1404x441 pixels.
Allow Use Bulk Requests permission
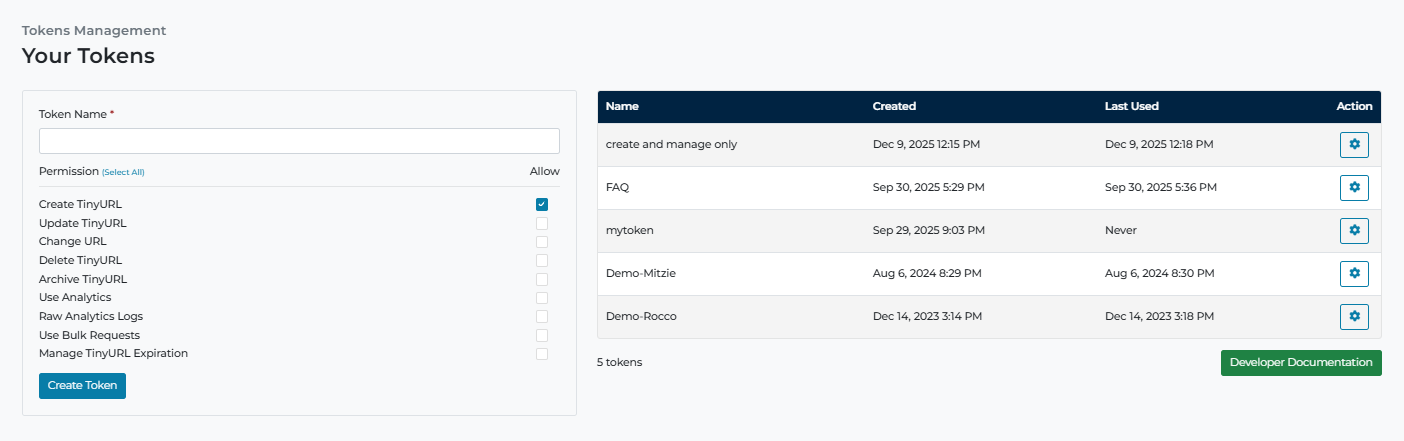tap(542, 335)
